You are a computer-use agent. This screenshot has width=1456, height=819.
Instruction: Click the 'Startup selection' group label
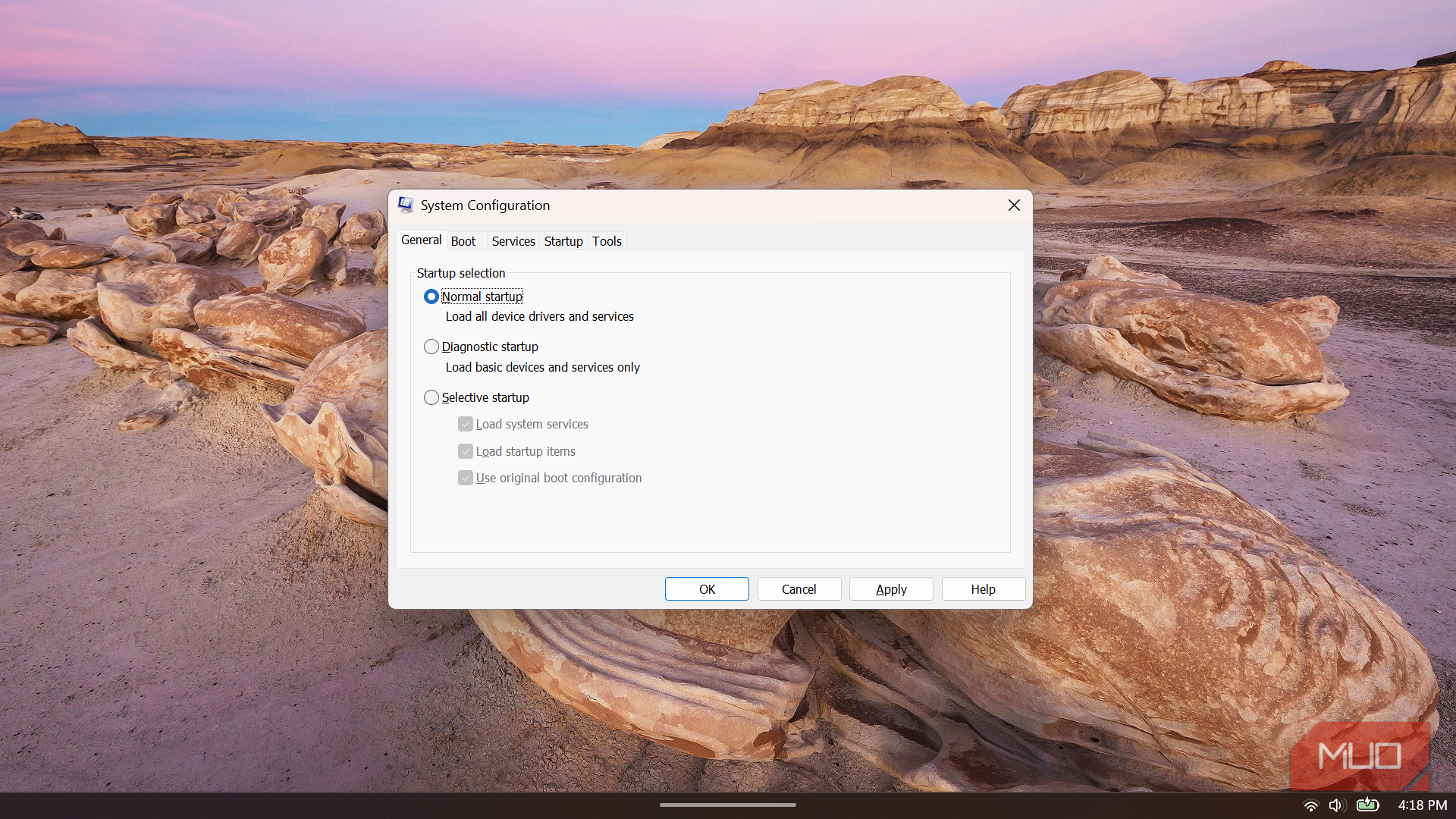461,273
